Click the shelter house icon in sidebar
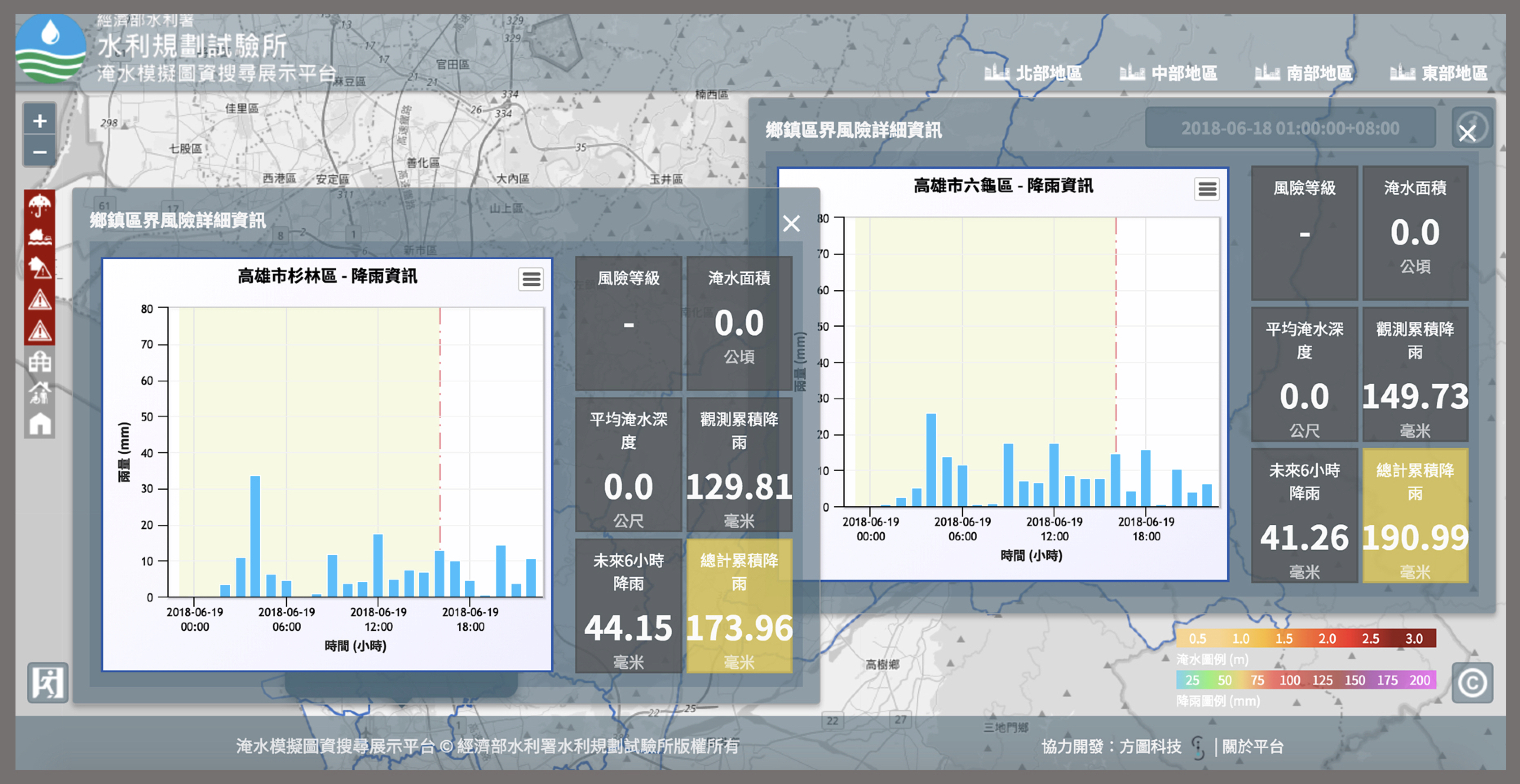1520x784 pixels. pyautogui.click(x=40, y=423)
